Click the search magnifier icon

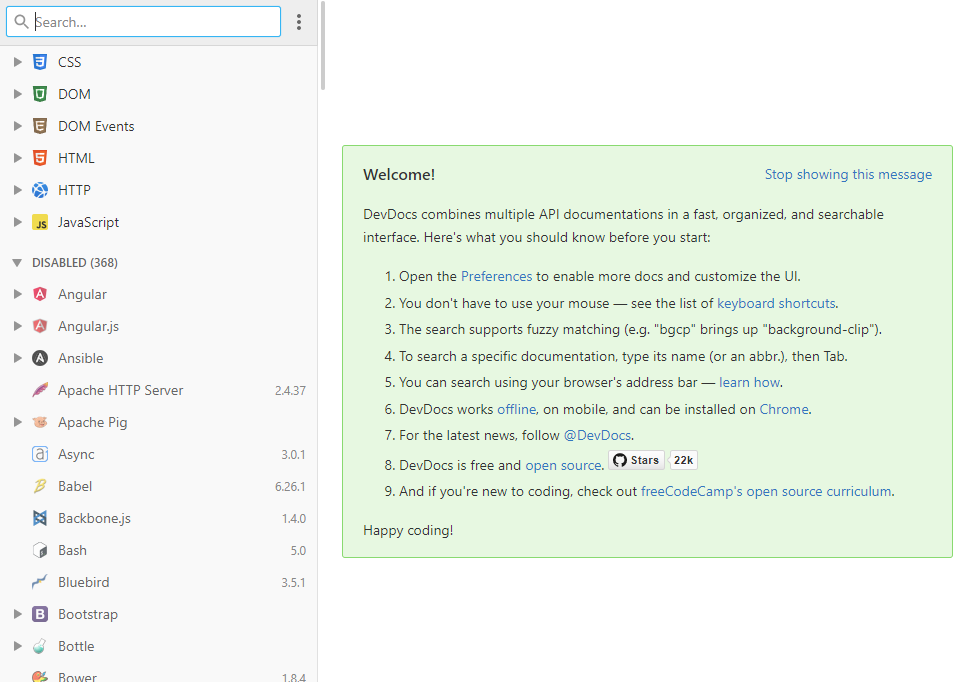[21, 22]
